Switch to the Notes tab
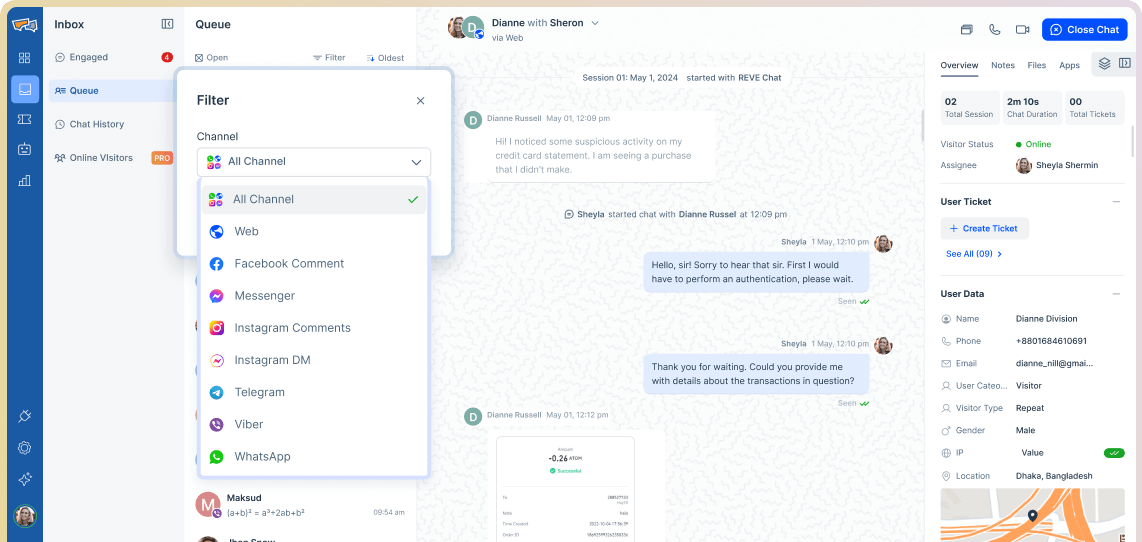This screenshot has height=542, width=1142. tap(1003, 66)
